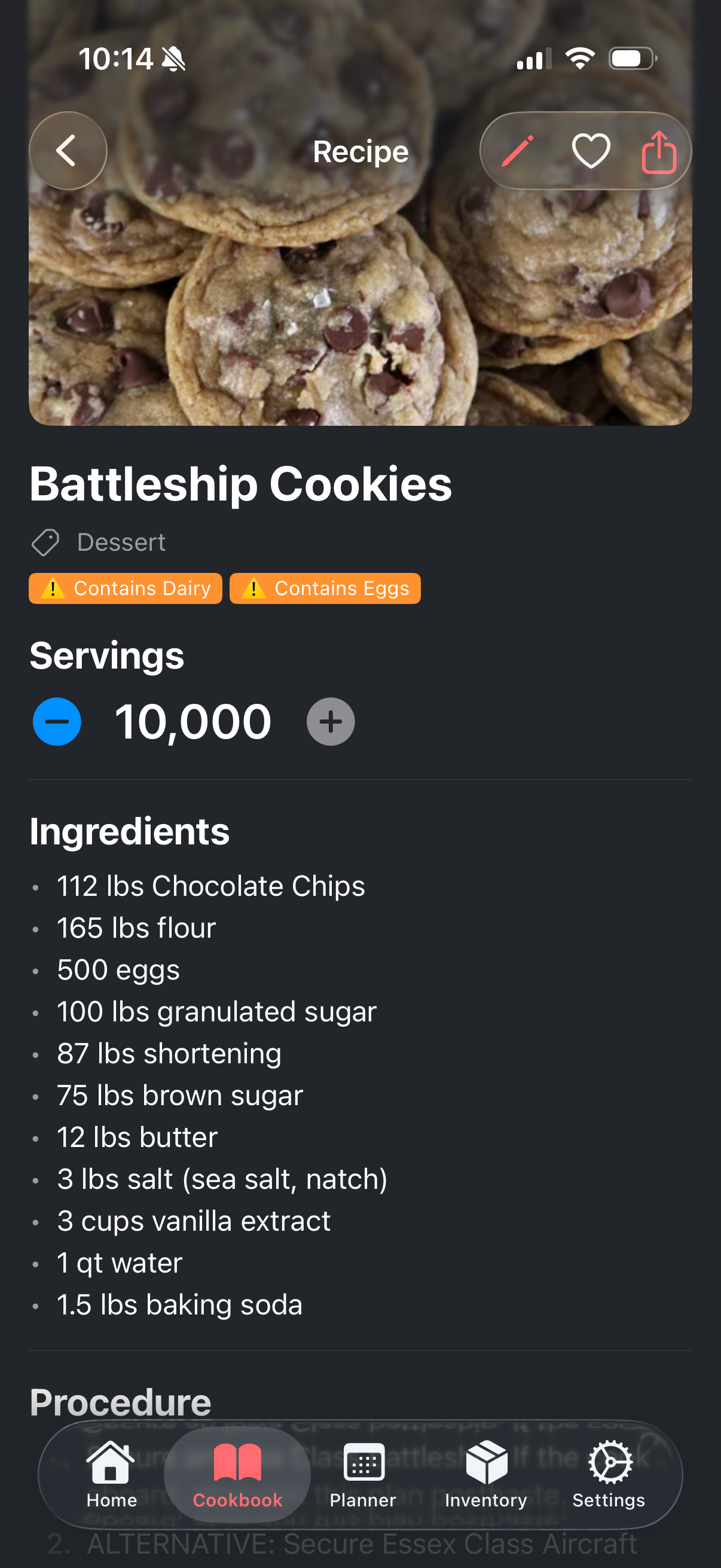Open the Home tab
The image size is (721, 1568).
[x=111, y=1474]
